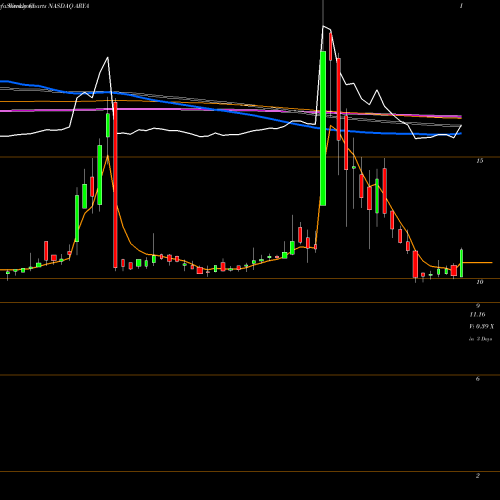This screenshot has height=500, width=500.
Task: Select the price axis label 9
Action: (x=478, y=306)
